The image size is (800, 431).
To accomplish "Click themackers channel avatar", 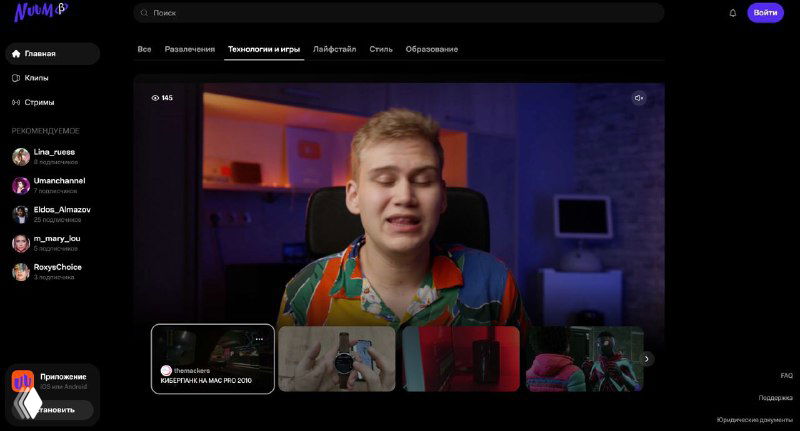I will coord(166,371).
